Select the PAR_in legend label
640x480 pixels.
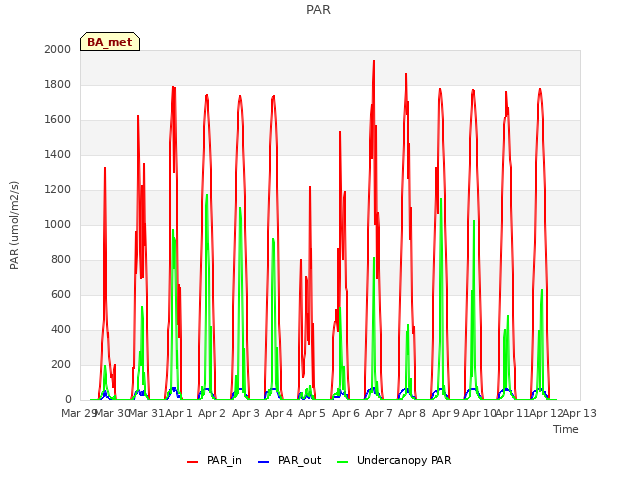[224, 460]
